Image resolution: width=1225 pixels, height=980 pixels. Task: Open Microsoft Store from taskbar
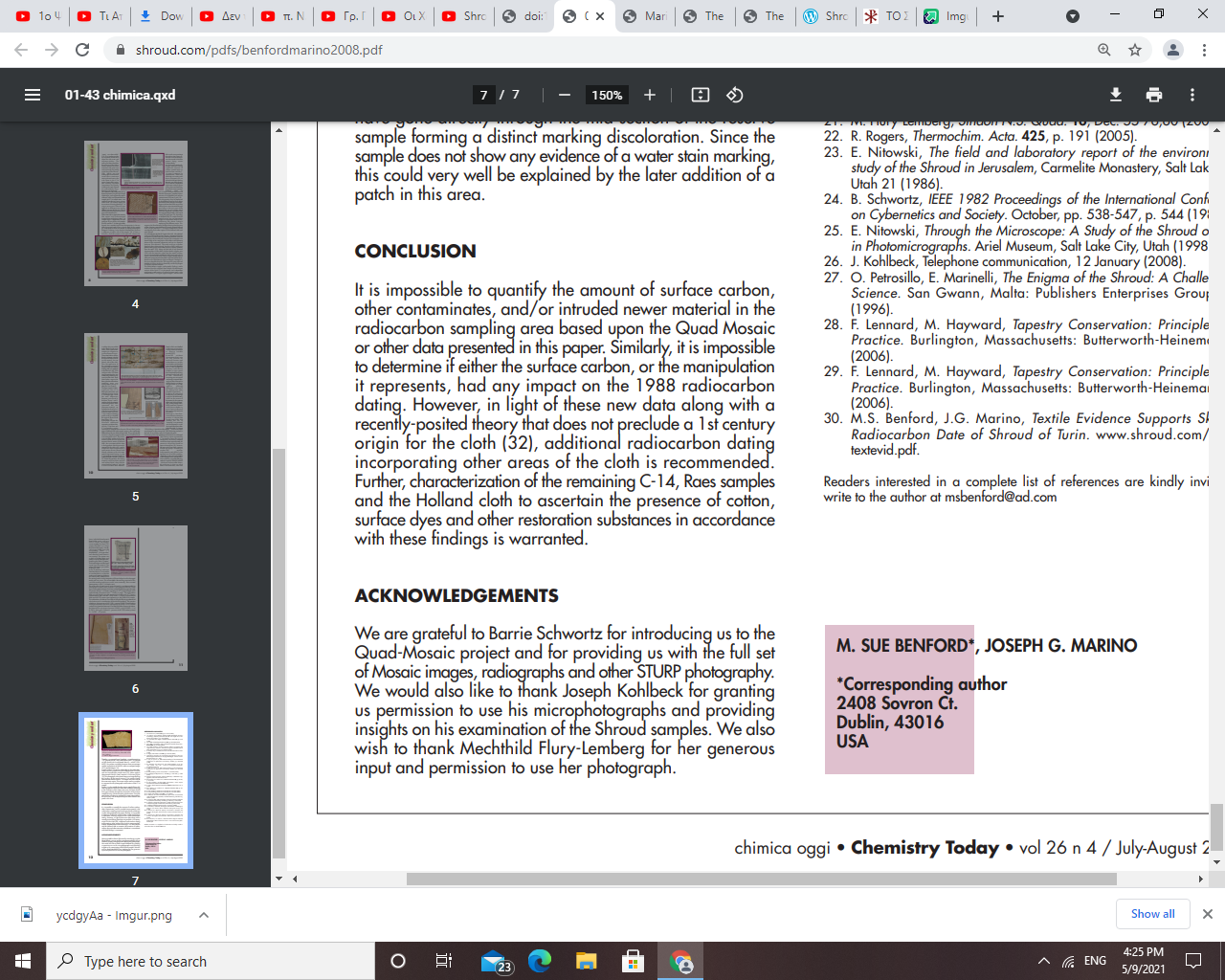(x=633, y=961)
